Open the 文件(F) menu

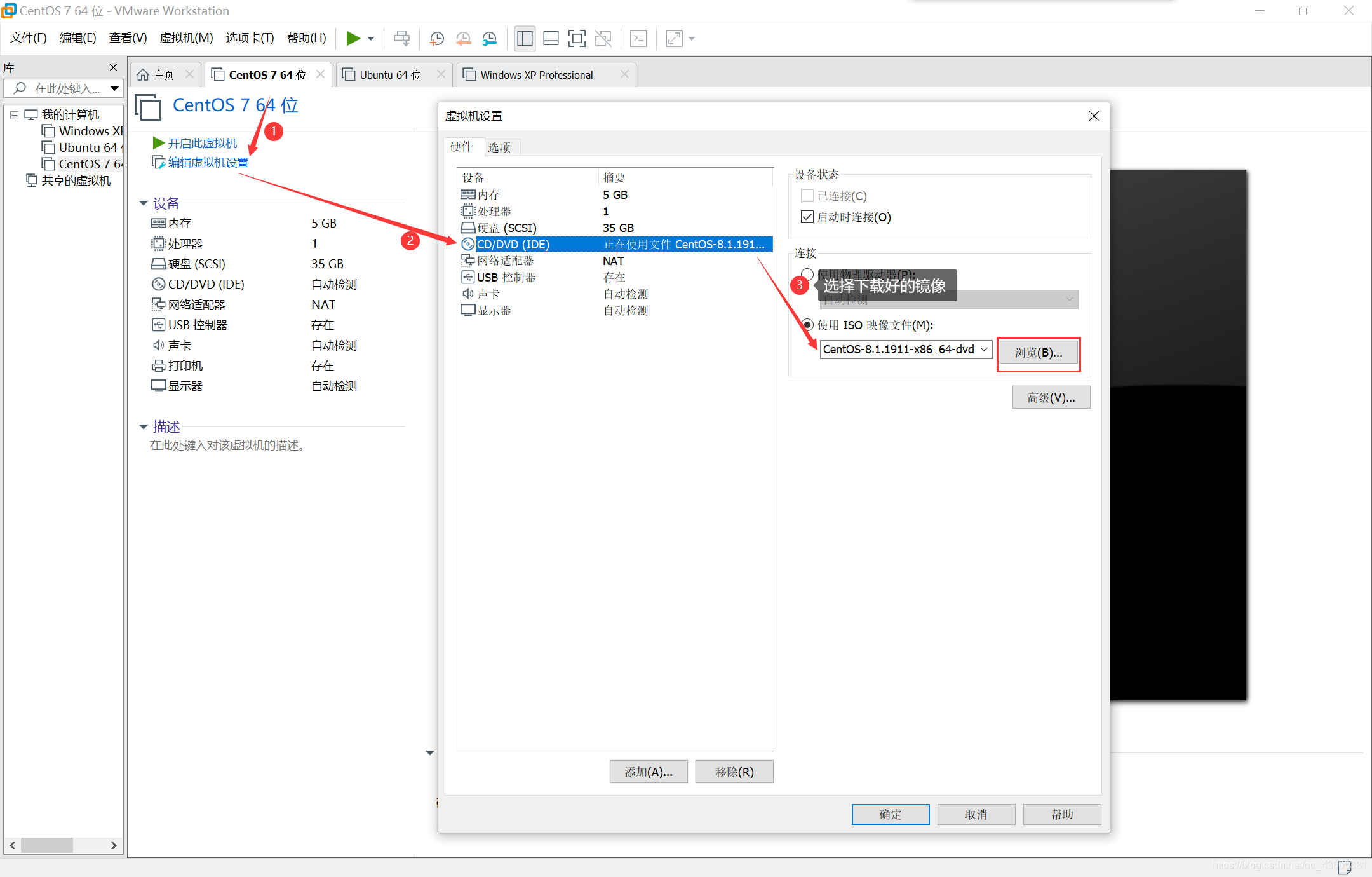(29, 38)
